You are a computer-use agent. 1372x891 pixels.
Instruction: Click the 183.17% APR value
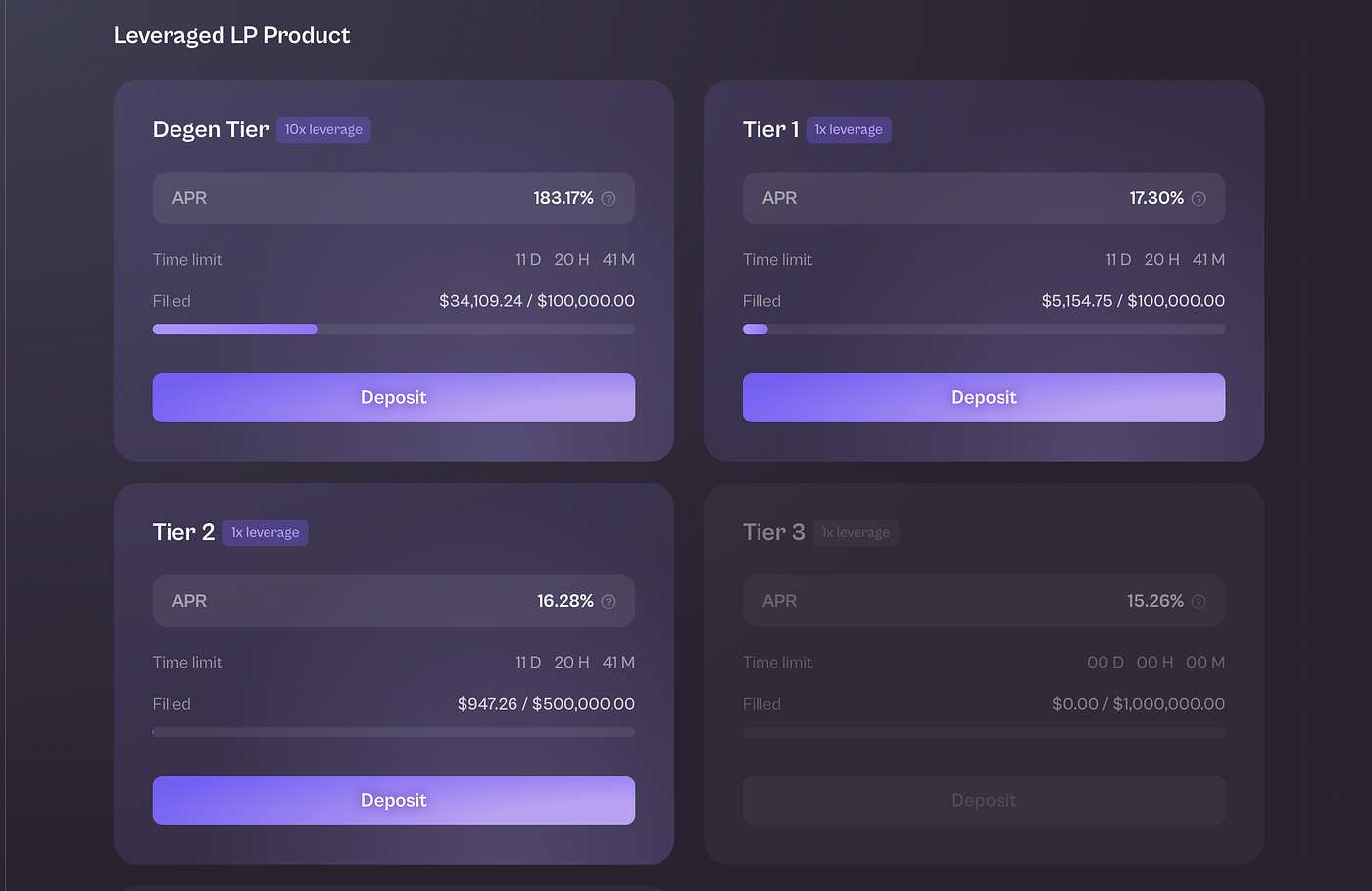point(563,198)
